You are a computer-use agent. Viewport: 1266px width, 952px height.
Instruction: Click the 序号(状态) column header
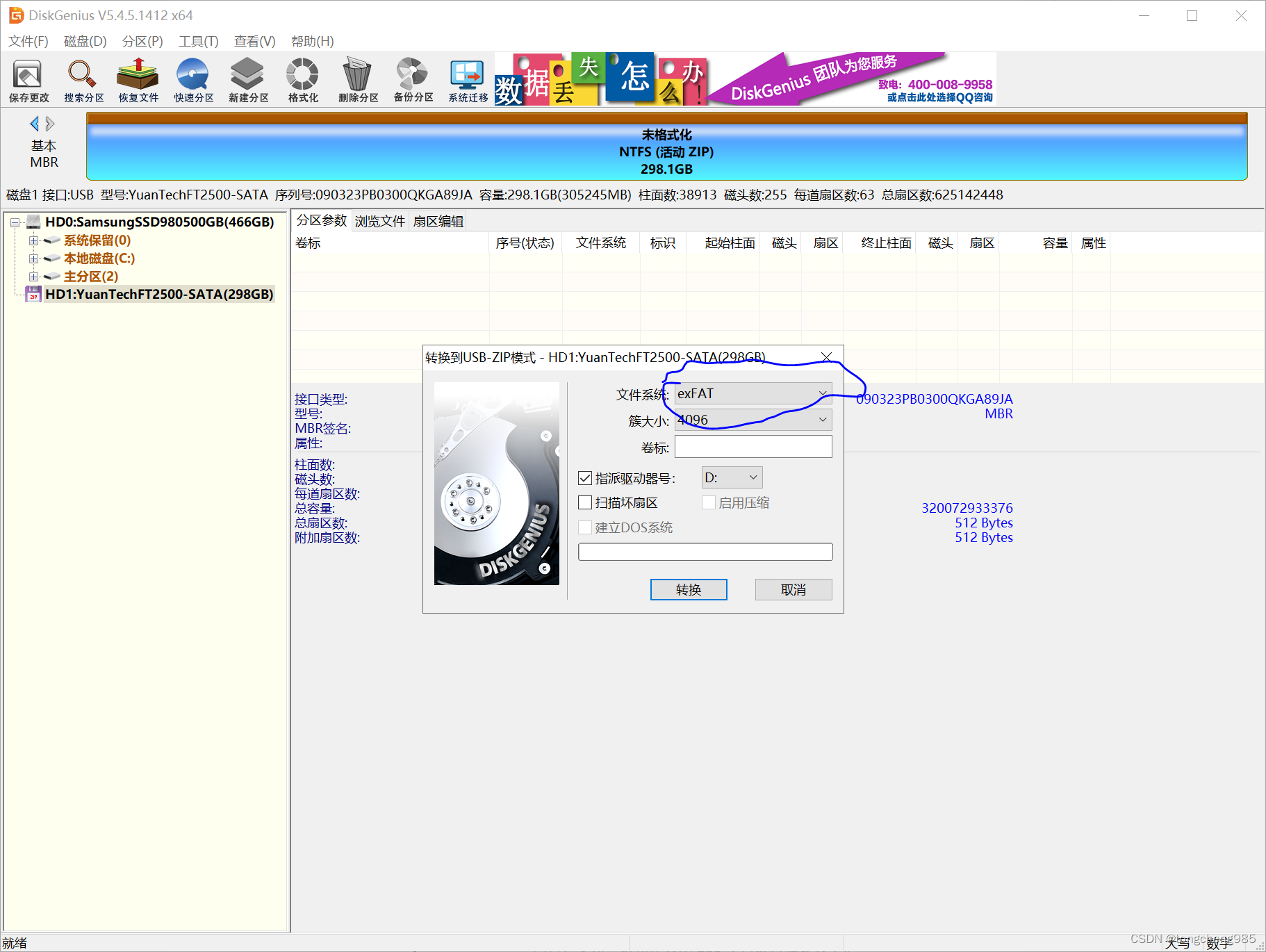point(525,243)
